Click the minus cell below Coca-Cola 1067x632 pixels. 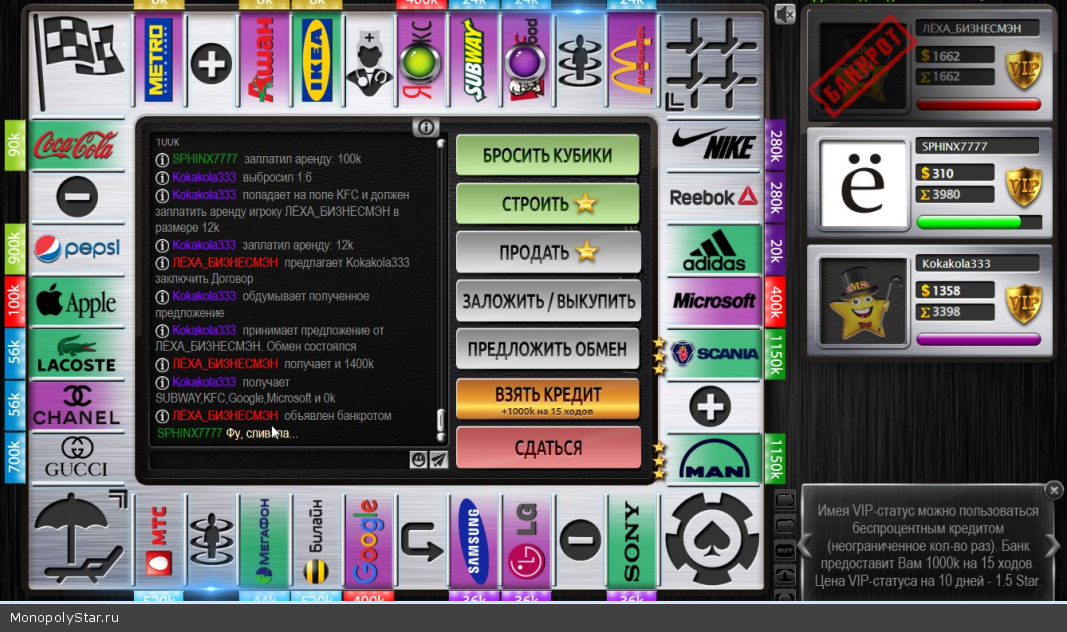(x=77, y=197)
